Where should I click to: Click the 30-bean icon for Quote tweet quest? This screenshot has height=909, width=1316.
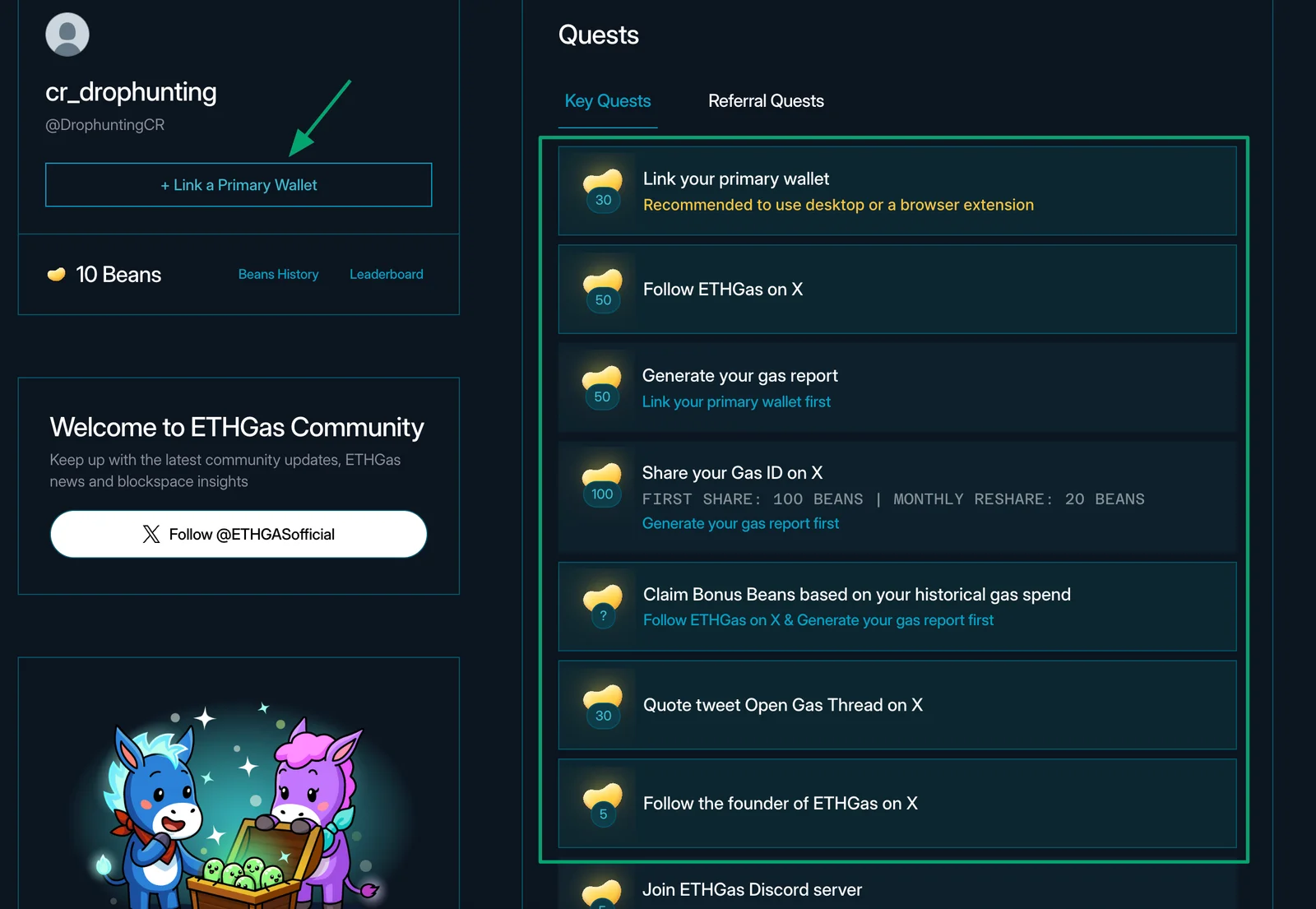click(x=603, y=705)
